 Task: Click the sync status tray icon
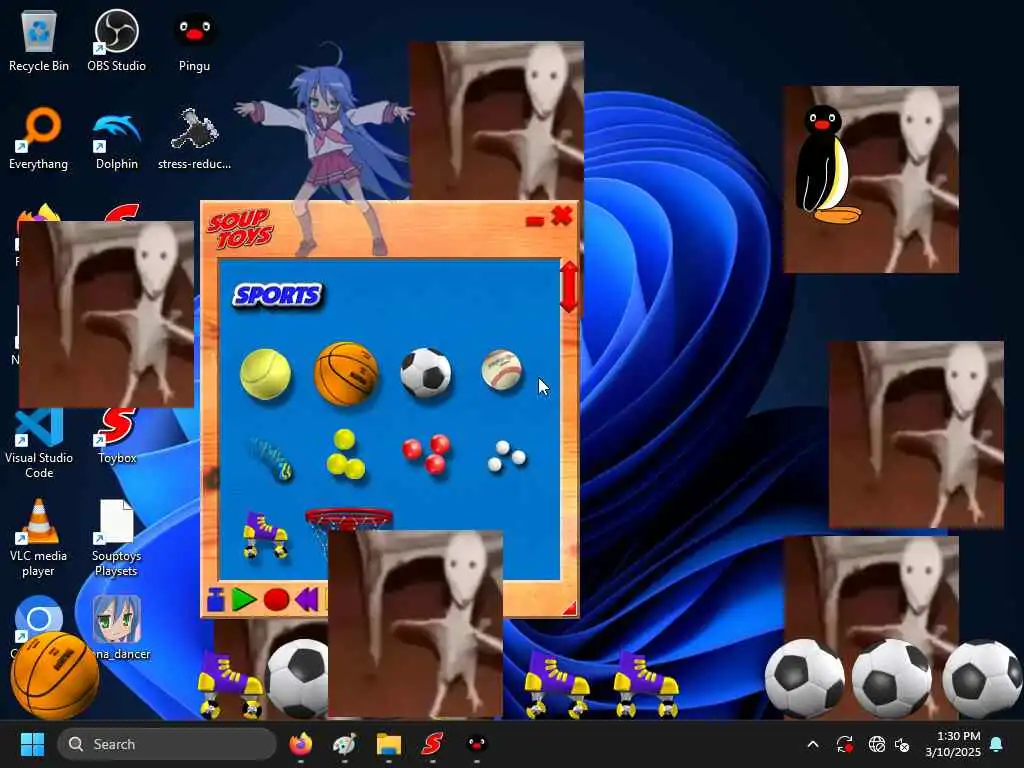coord(844,744)
